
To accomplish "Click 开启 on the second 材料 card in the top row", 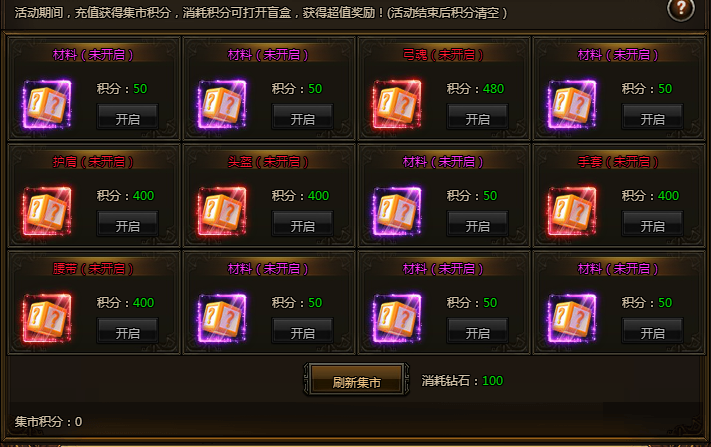I will pyautogui.click(x=302, y=117).
